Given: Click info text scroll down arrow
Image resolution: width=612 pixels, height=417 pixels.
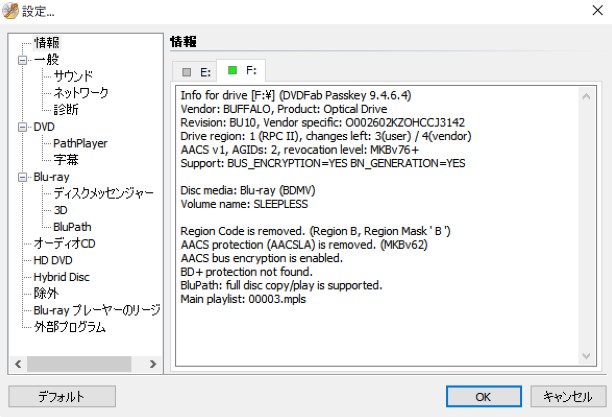Looking at the screenshot, I should pos(586,356).
